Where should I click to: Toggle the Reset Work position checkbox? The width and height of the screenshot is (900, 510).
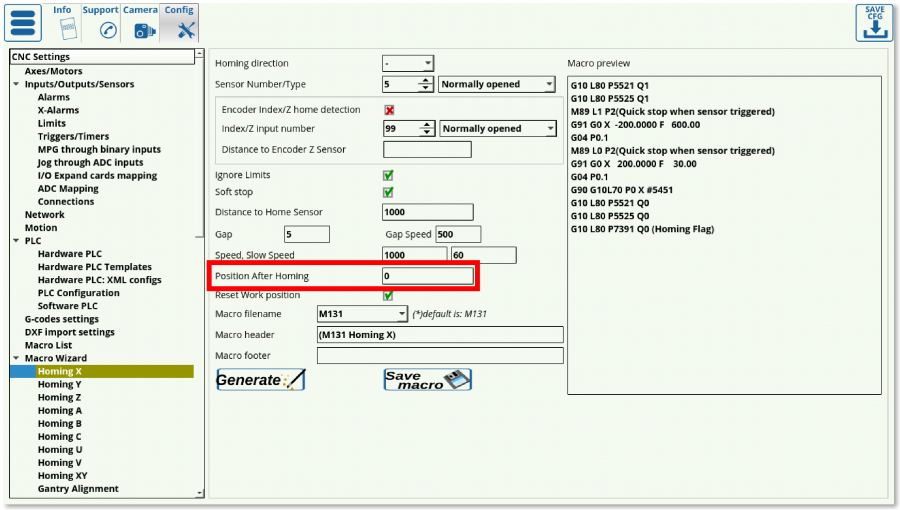click(x=388, y=296)
